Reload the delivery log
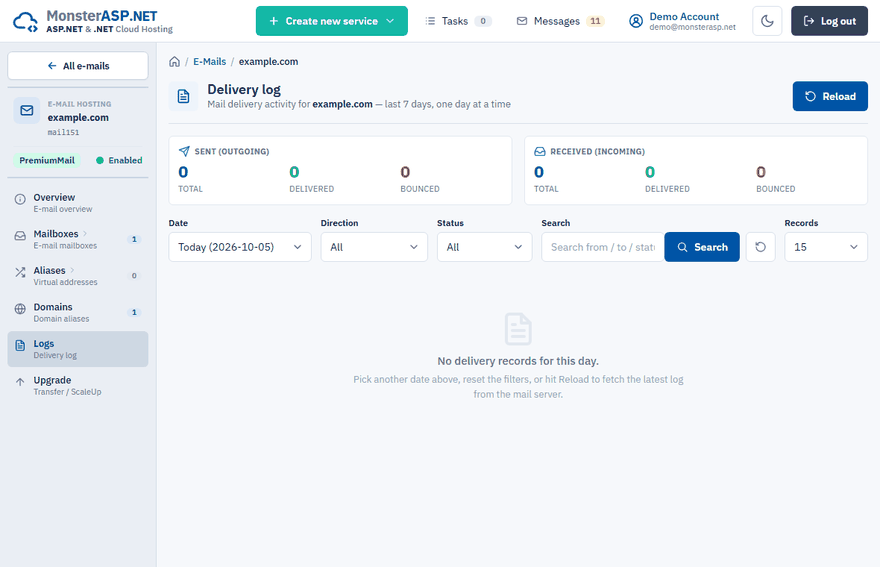Viewport: 880px width, 567px height. pos(830,96)
